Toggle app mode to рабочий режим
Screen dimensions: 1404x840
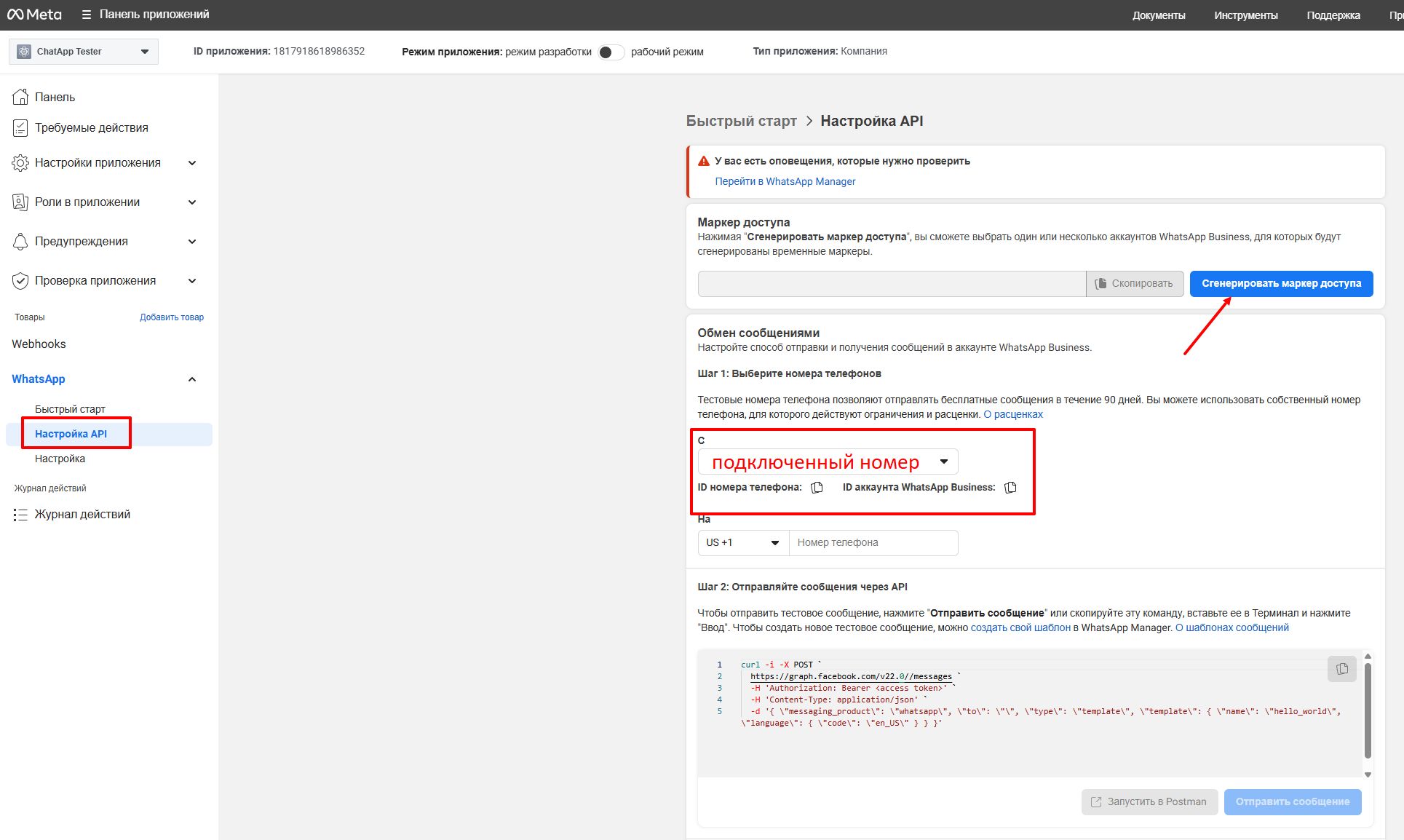pyautogui.click(x=611, y=52)
